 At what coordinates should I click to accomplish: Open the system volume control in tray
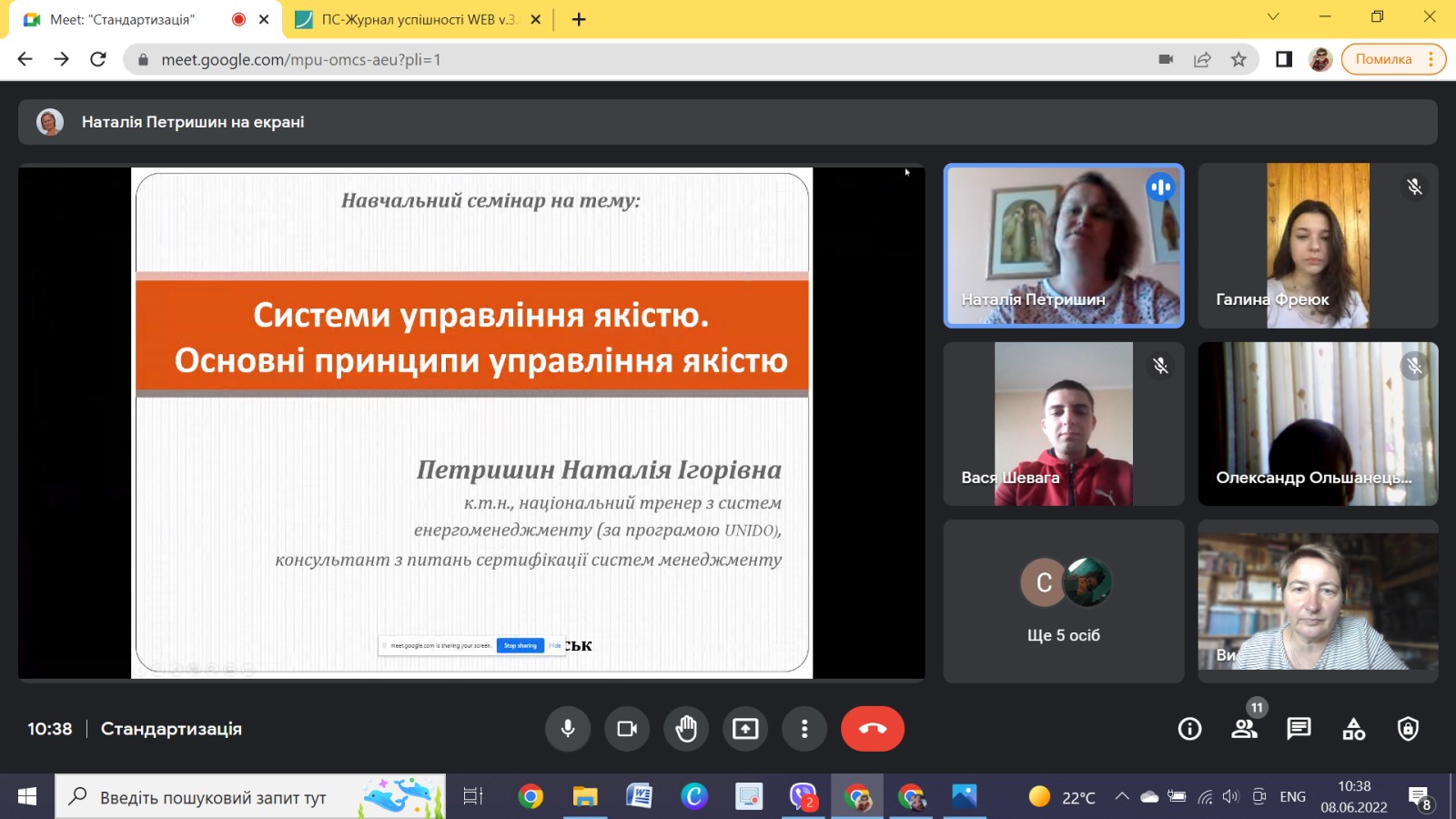pos(1230,795)
